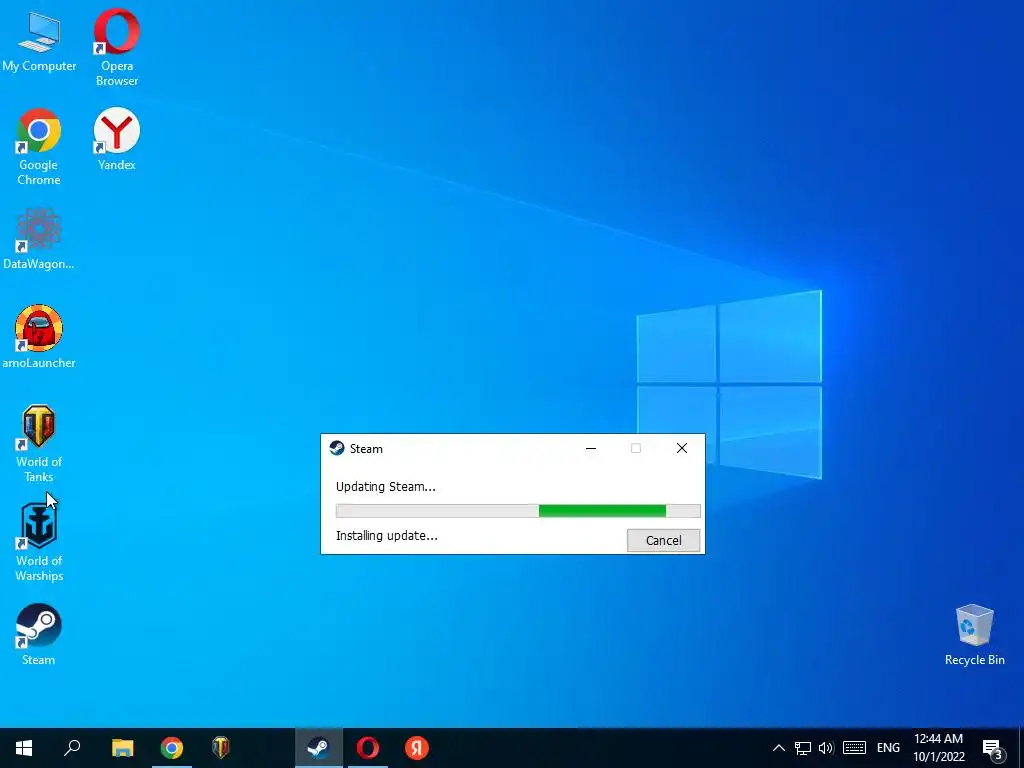Select Recycle Bin desktop icon
The height and width of the screenshot is (768, 1024).
(974, 635)
